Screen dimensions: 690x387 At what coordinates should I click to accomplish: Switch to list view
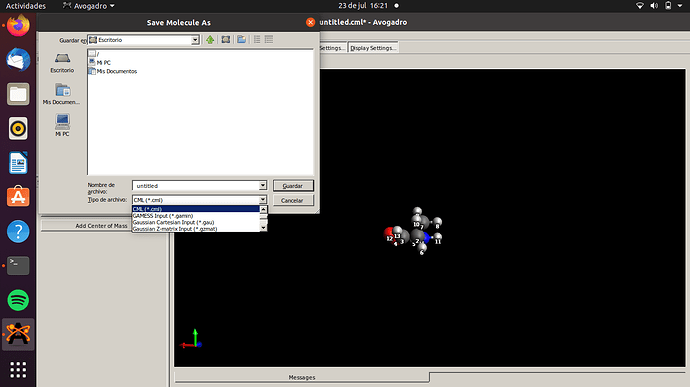tap(257, 40)
